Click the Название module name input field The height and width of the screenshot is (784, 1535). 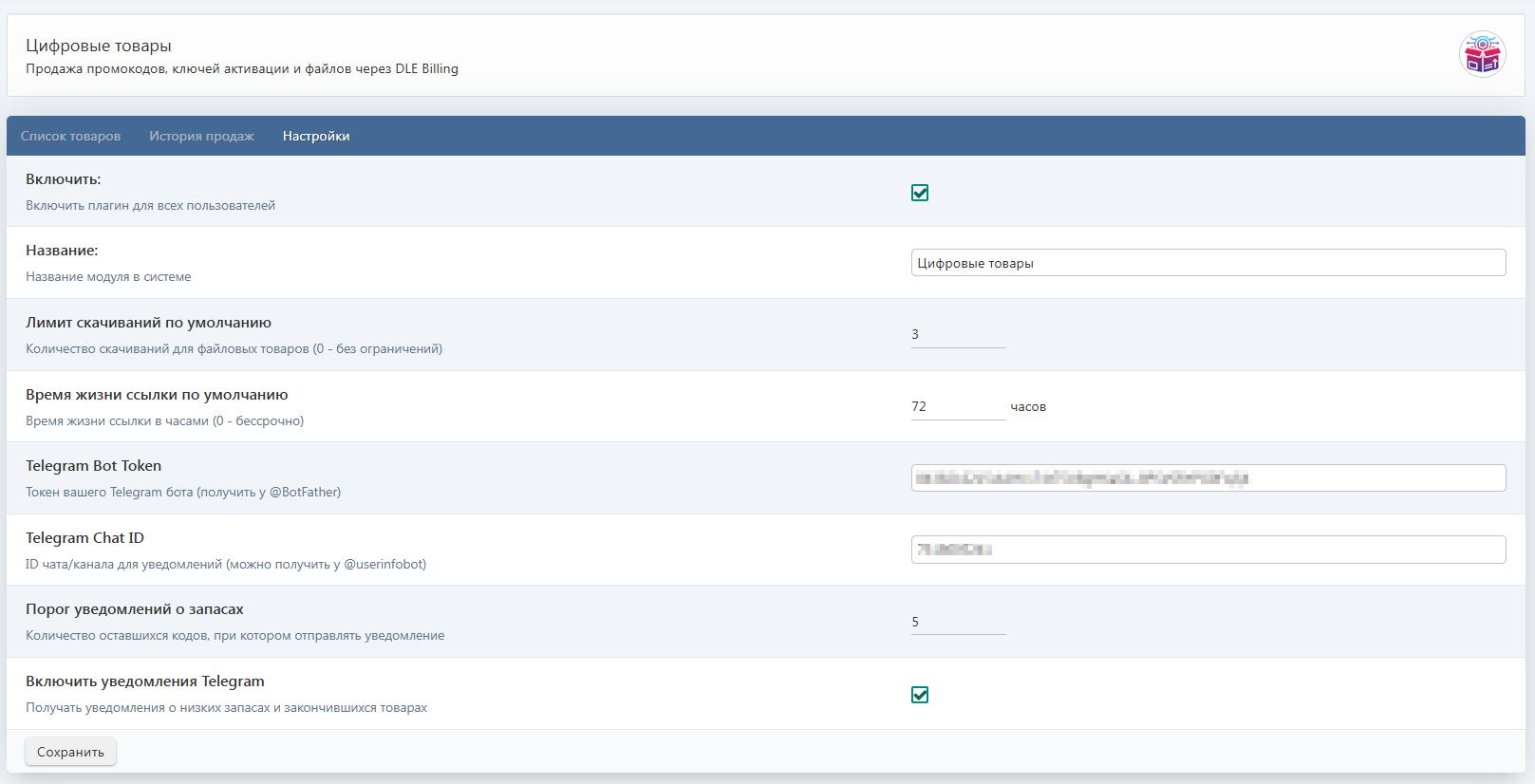1207,263
